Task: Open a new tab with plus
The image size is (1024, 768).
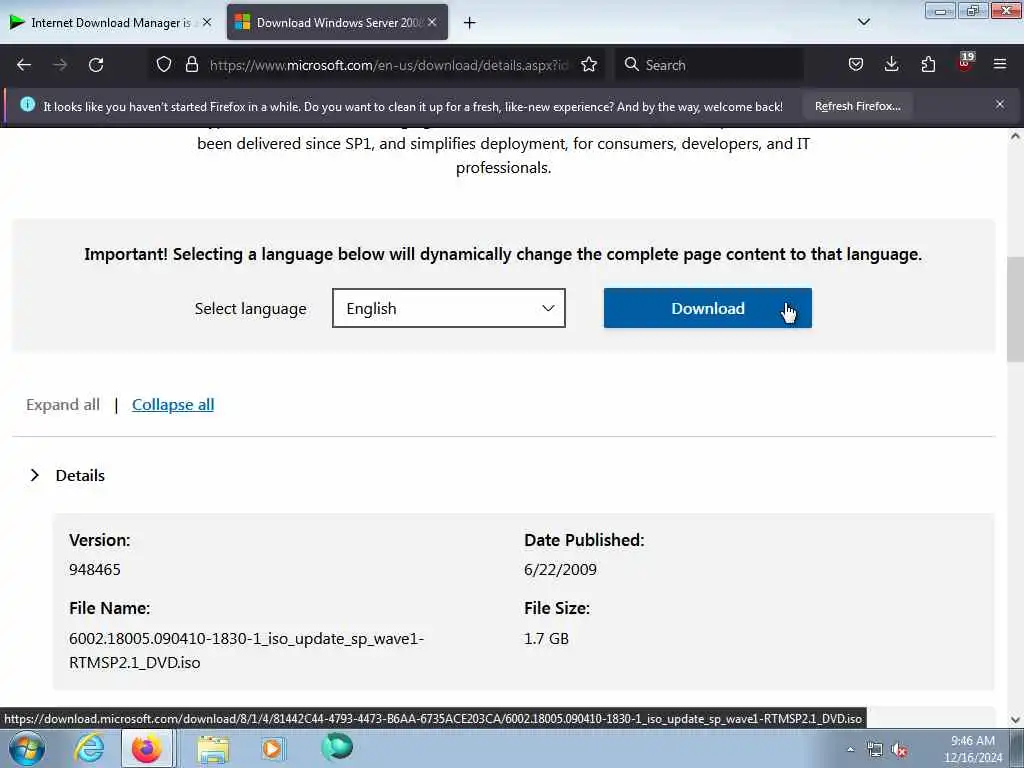Action: [x=470, y=23]
